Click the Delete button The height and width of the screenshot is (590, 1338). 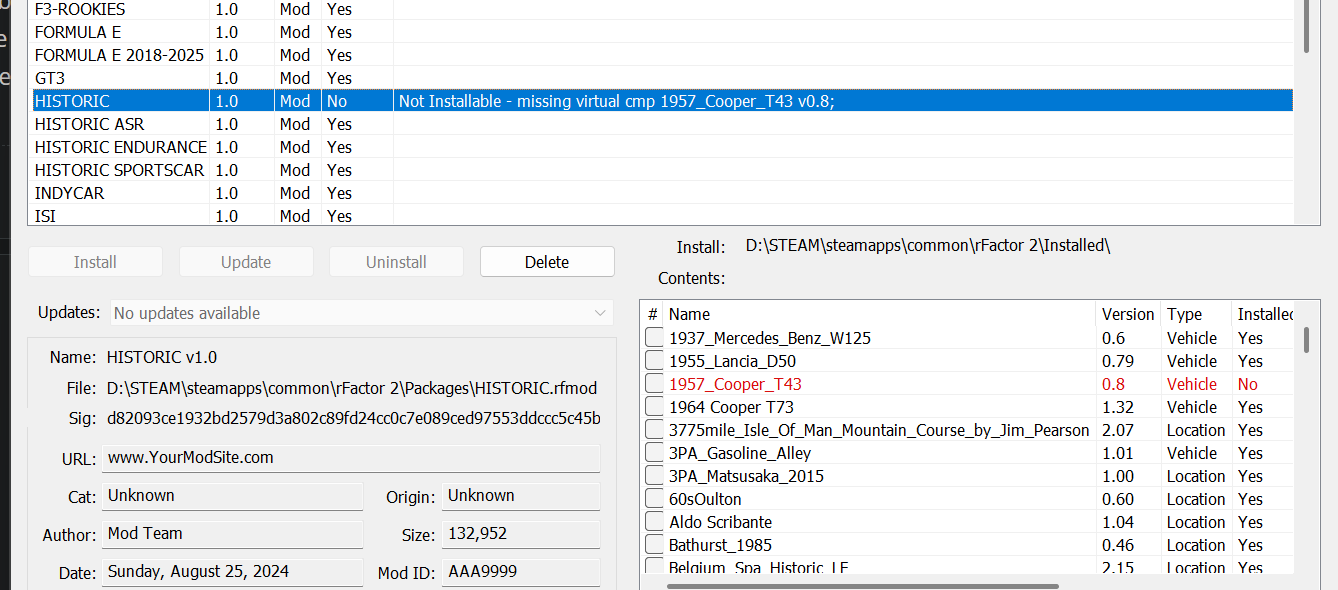(x=547, y=262)
